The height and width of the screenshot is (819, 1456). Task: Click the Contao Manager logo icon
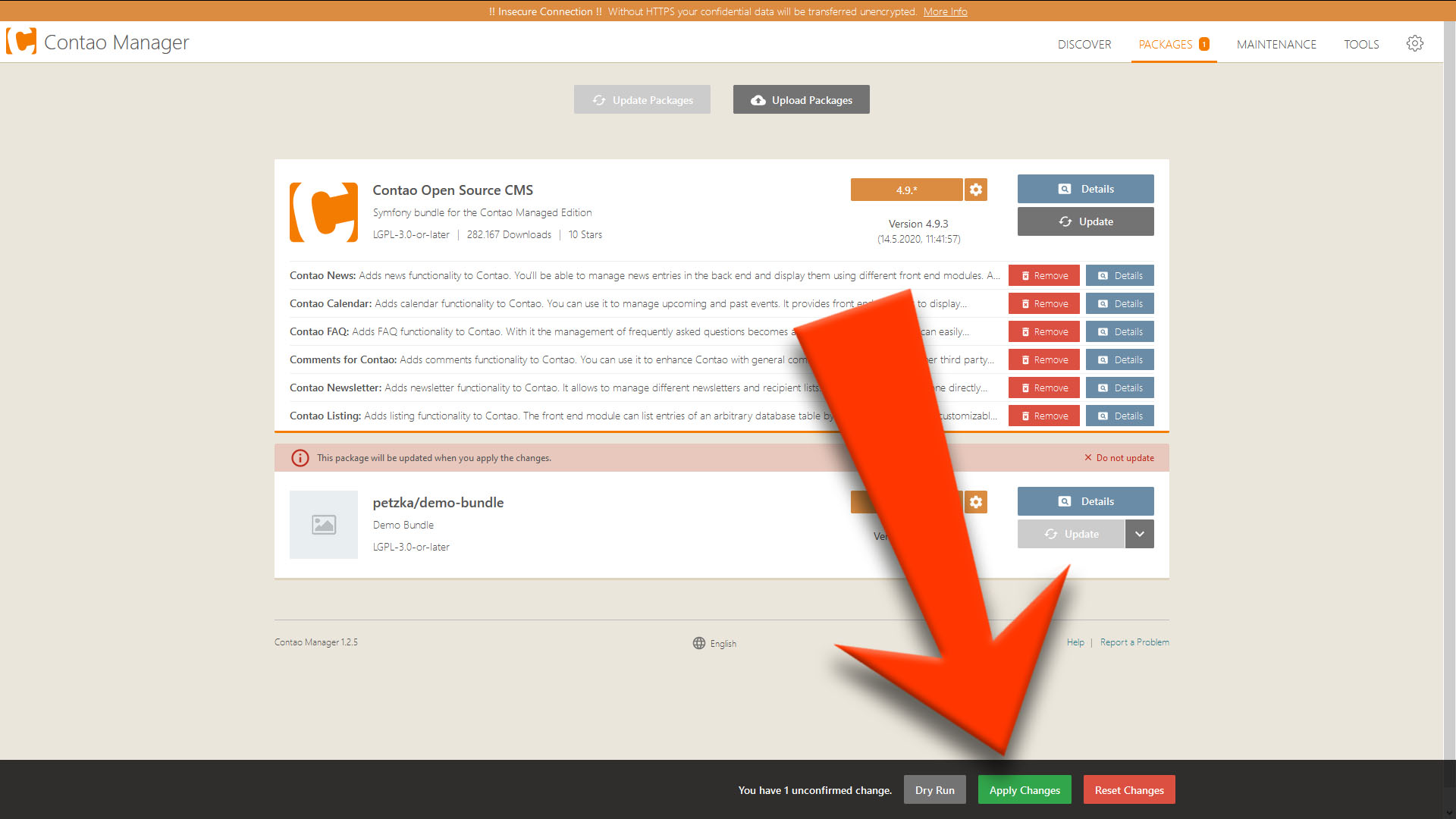click(x=21, y=41)
